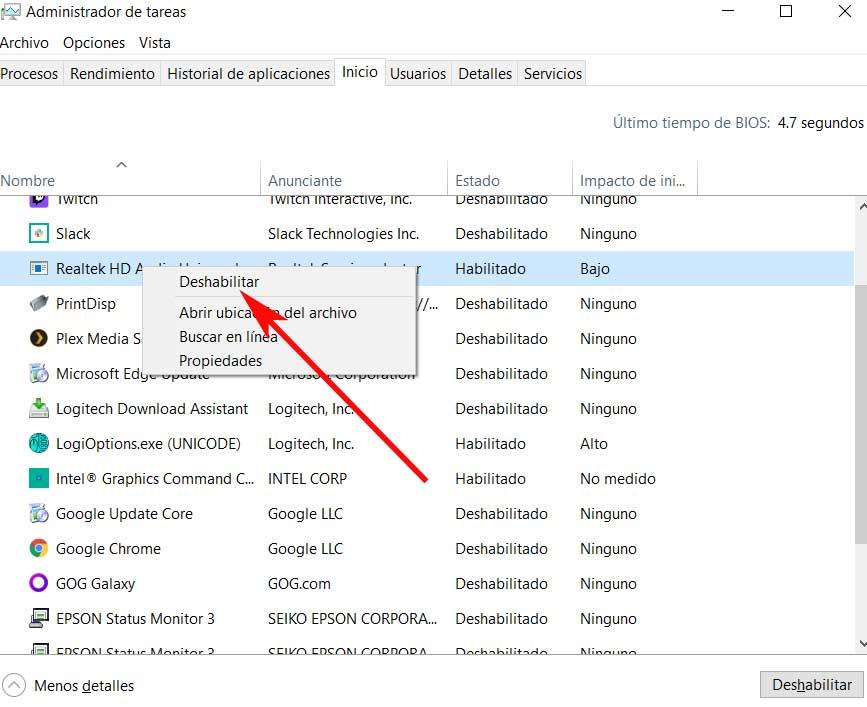867x707 pixels.
Task: Collapse view with Menos detalles arrow icon
Action: coord(14,685)
